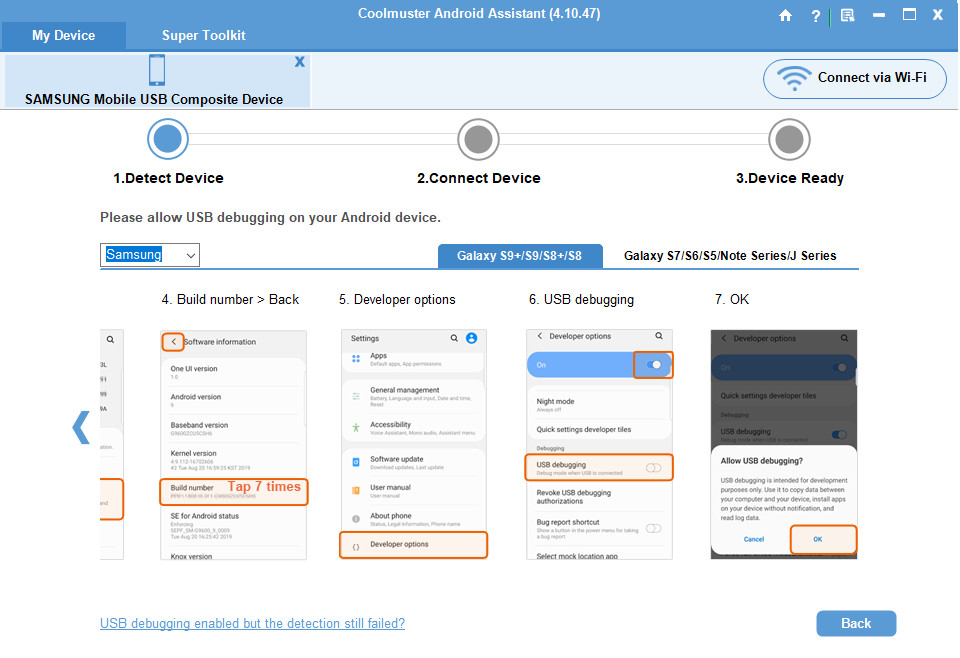Maximize the Coolmuster window

[x=909, y=15]
